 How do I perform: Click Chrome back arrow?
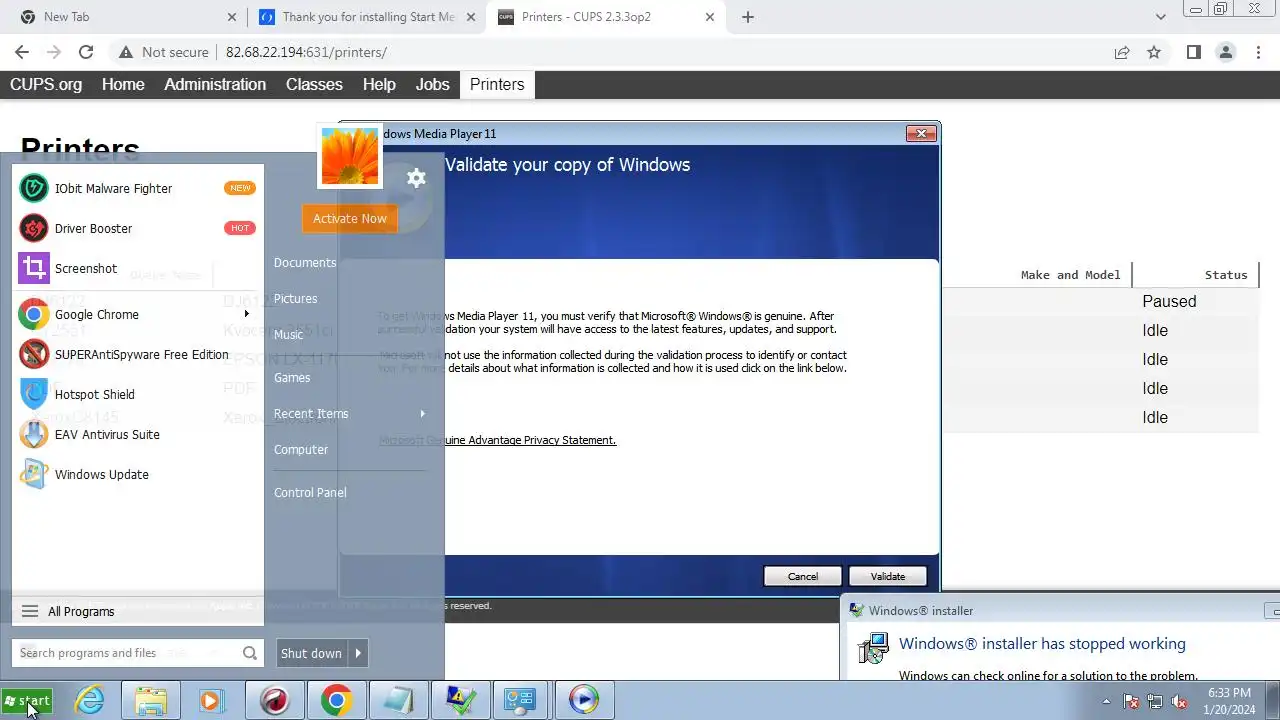pyautogui.click(x=22, y=52)
